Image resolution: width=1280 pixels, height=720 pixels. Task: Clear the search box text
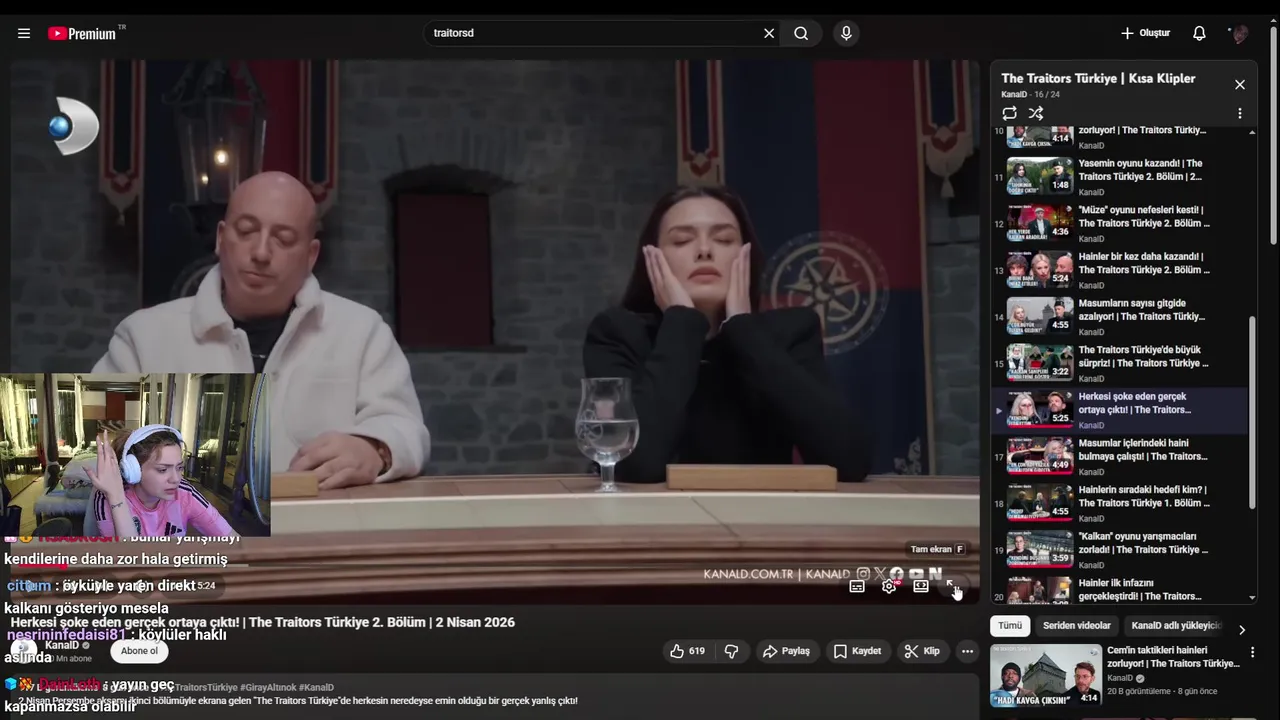pyautogui.click(x=769, y=33)
